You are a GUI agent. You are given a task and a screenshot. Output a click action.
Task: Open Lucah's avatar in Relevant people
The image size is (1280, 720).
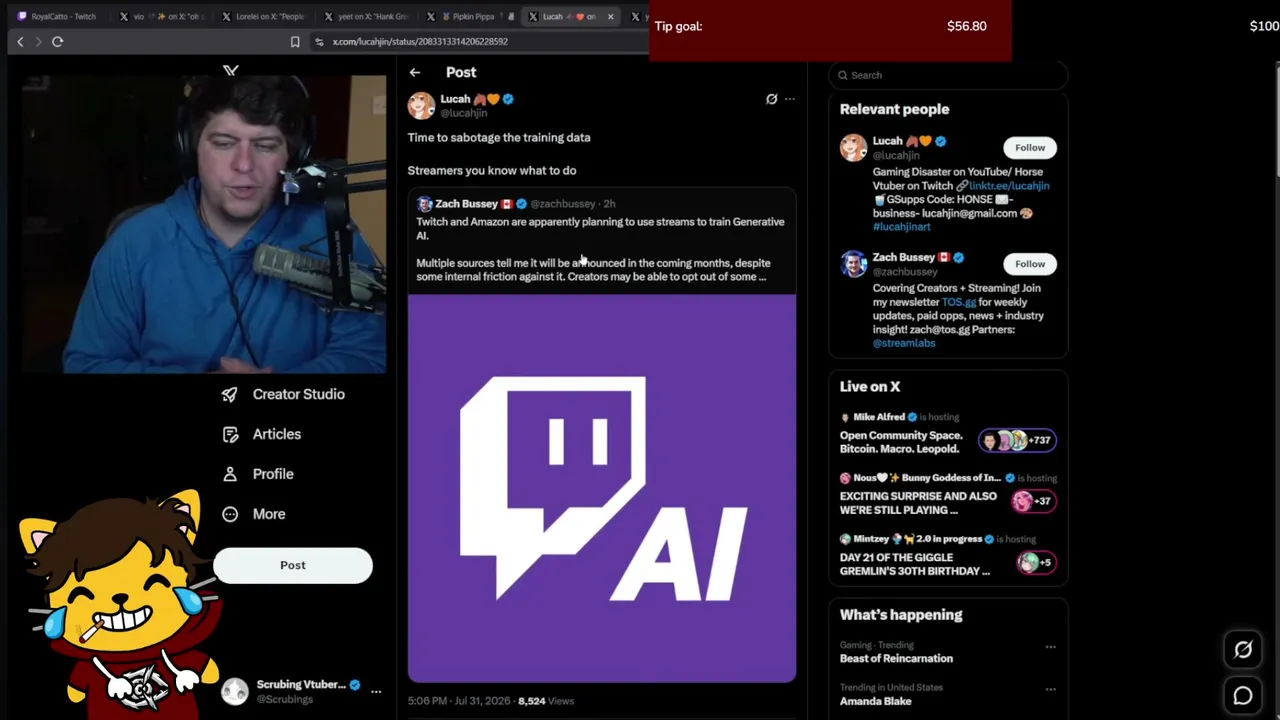pos(853,148)
